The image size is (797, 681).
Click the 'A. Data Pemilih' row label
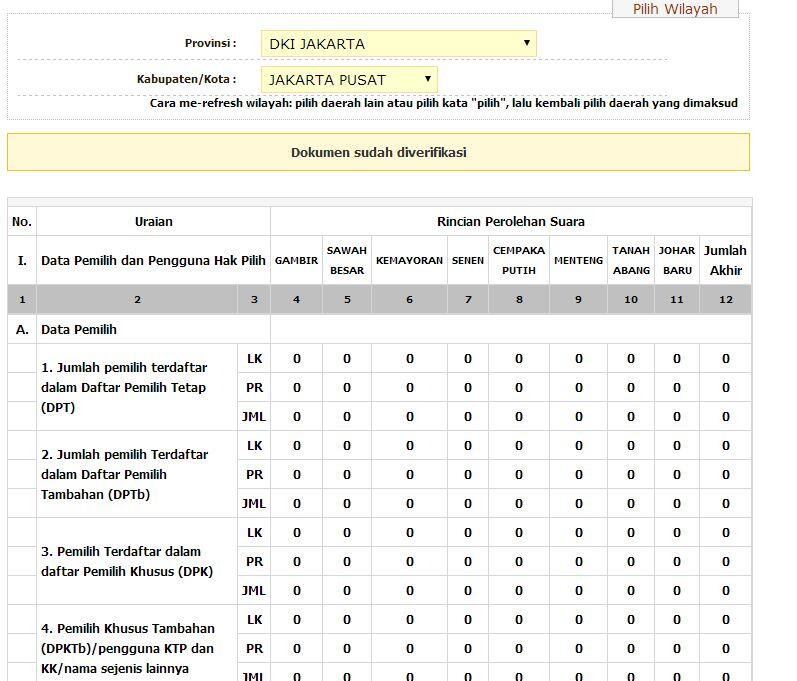click(79, 329)
